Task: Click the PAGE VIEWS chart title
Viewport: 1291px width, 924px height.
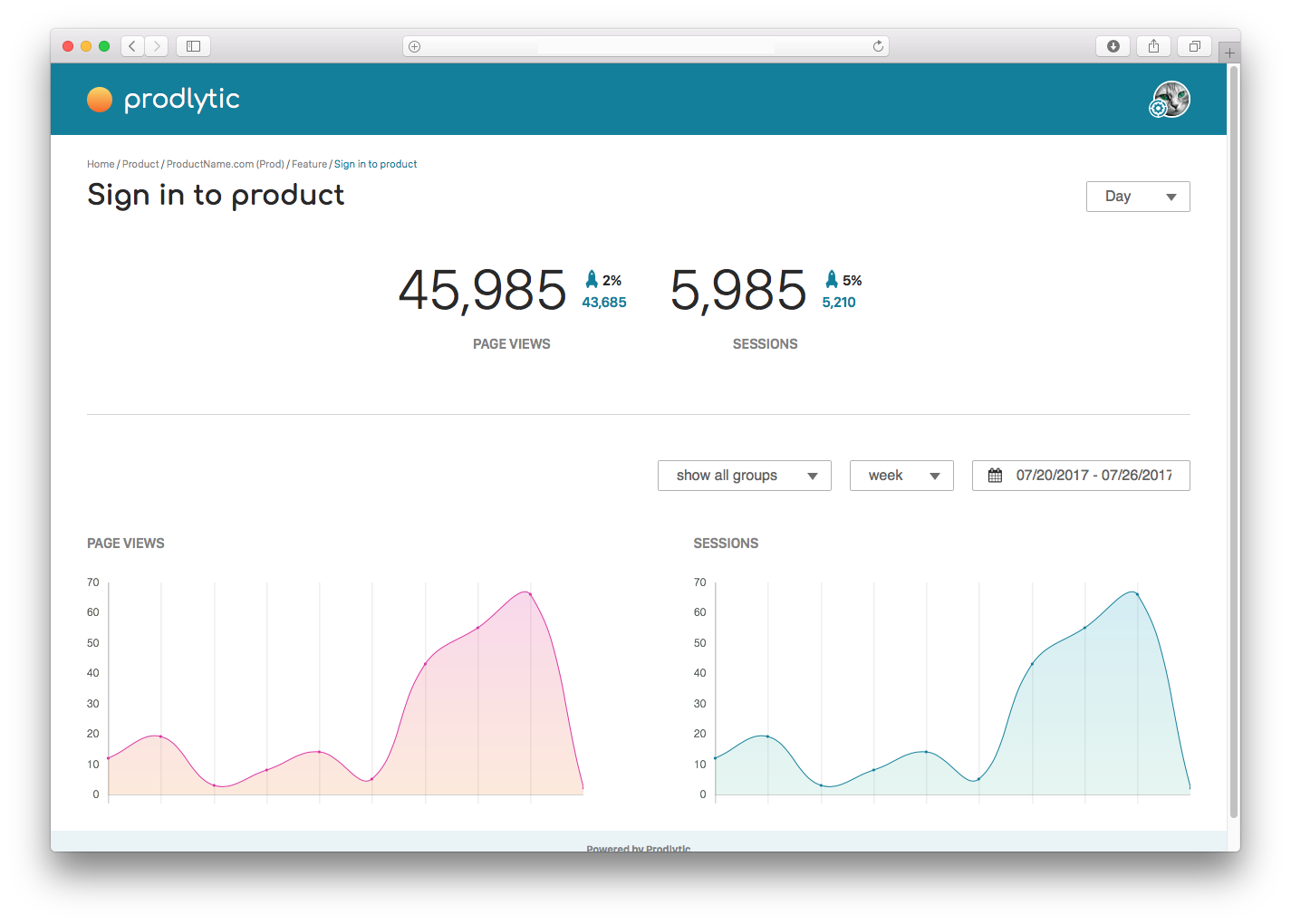Action: click(x=126, y=544)
